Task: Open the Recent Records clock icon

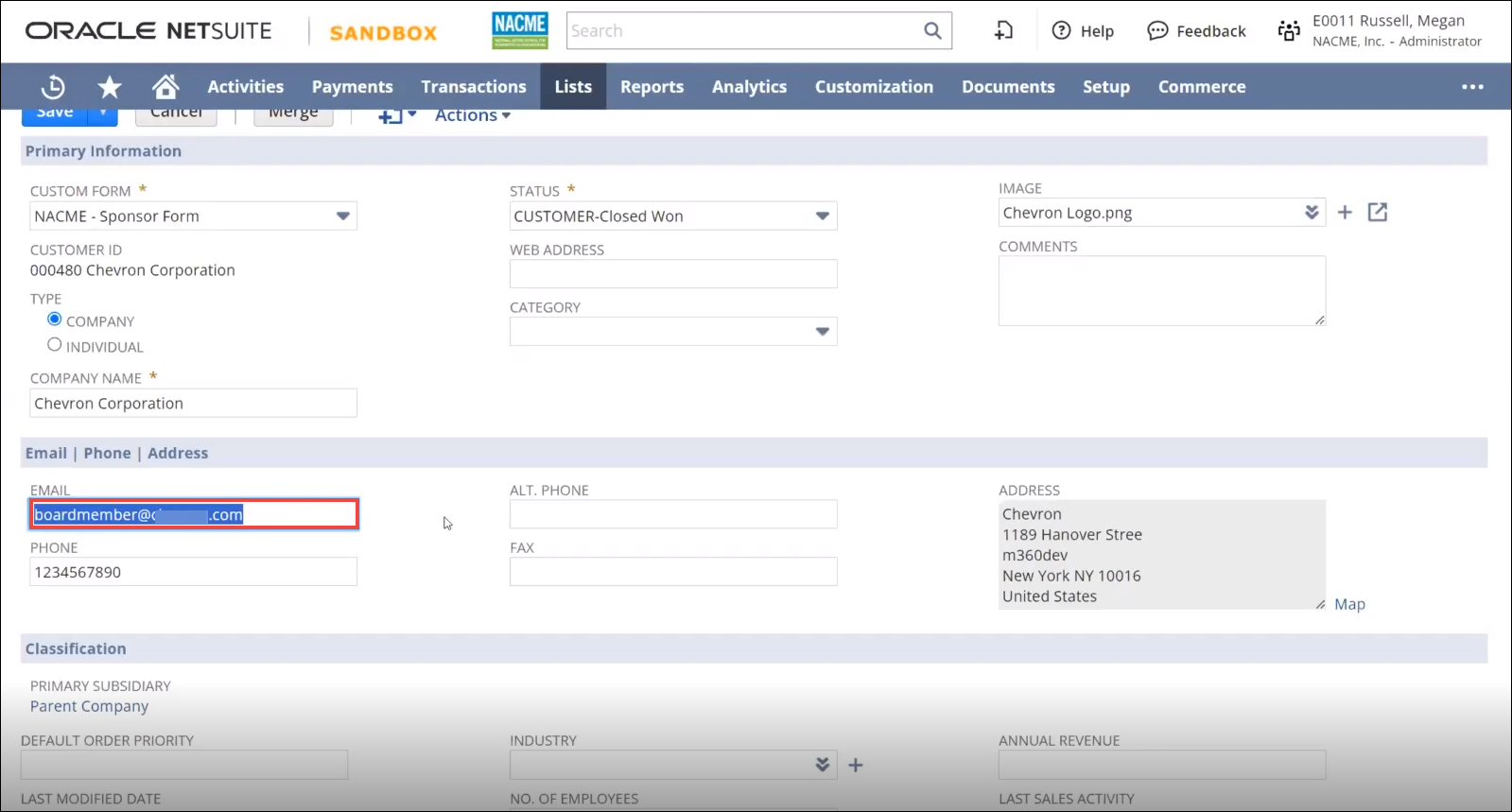Action: coord(53,87)
